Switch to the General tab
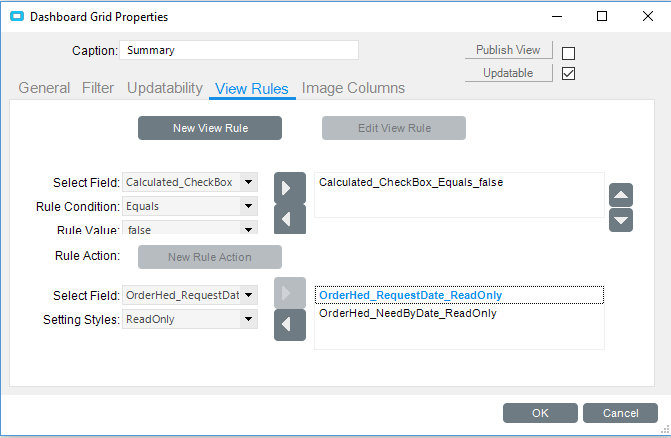The image size is (671, 438). click(44, 88)
